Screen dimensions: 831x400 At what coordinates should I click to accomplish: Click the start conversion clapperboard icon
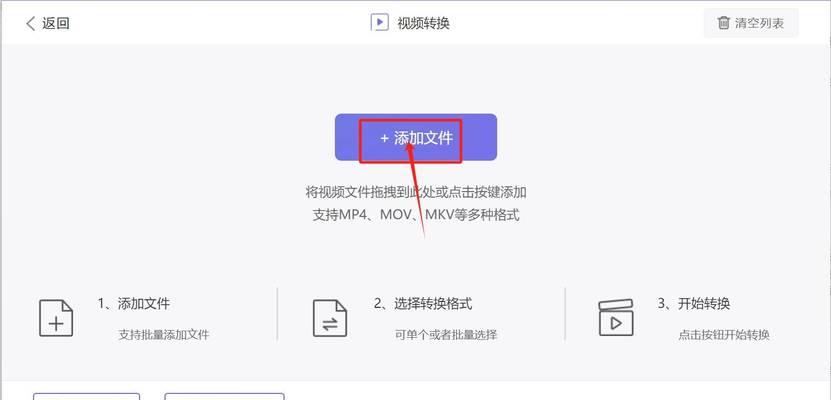(x=616, y=317)
